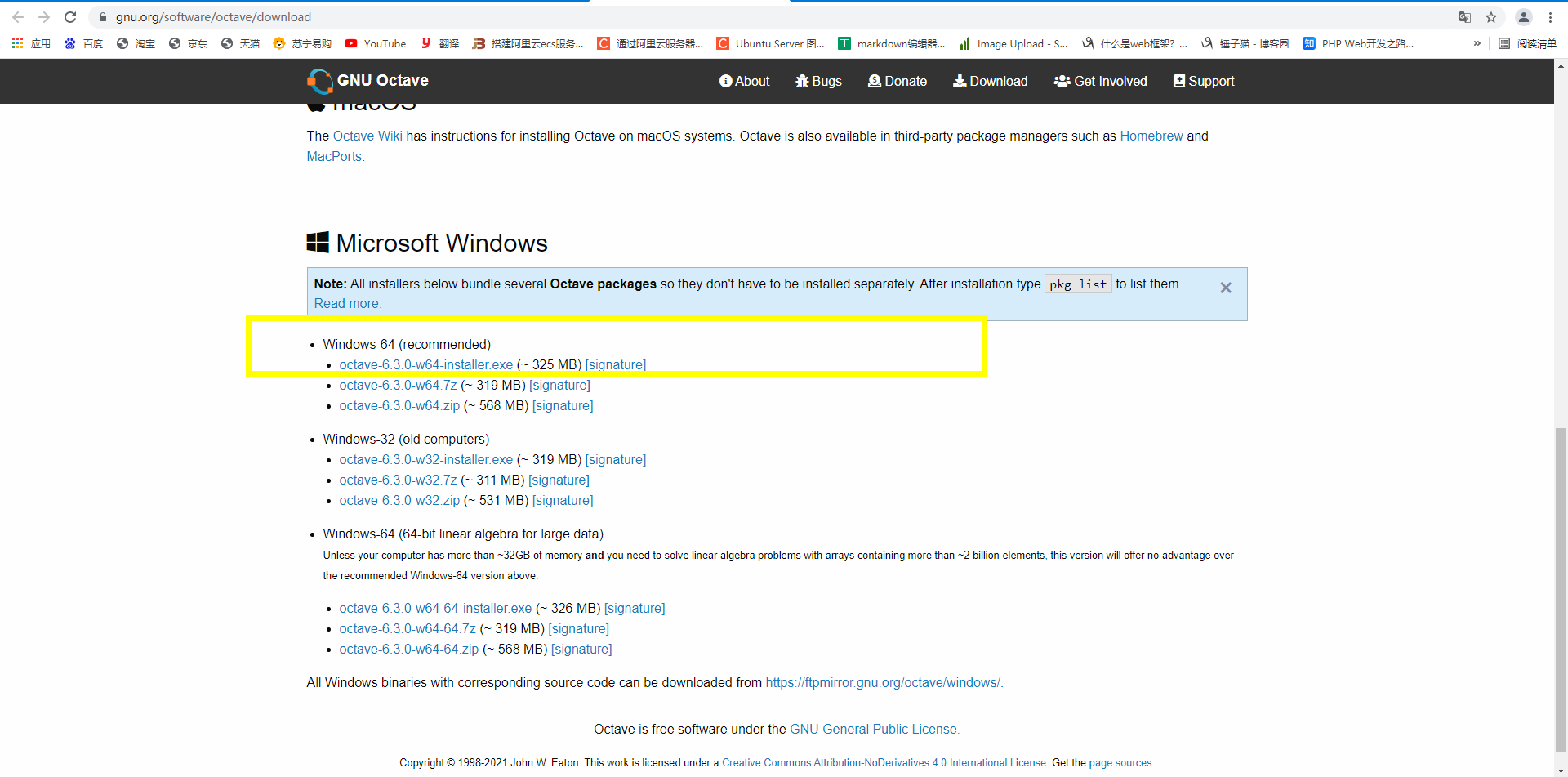Go back using browser back arrow
The image size is (1568, 777).
18,17
